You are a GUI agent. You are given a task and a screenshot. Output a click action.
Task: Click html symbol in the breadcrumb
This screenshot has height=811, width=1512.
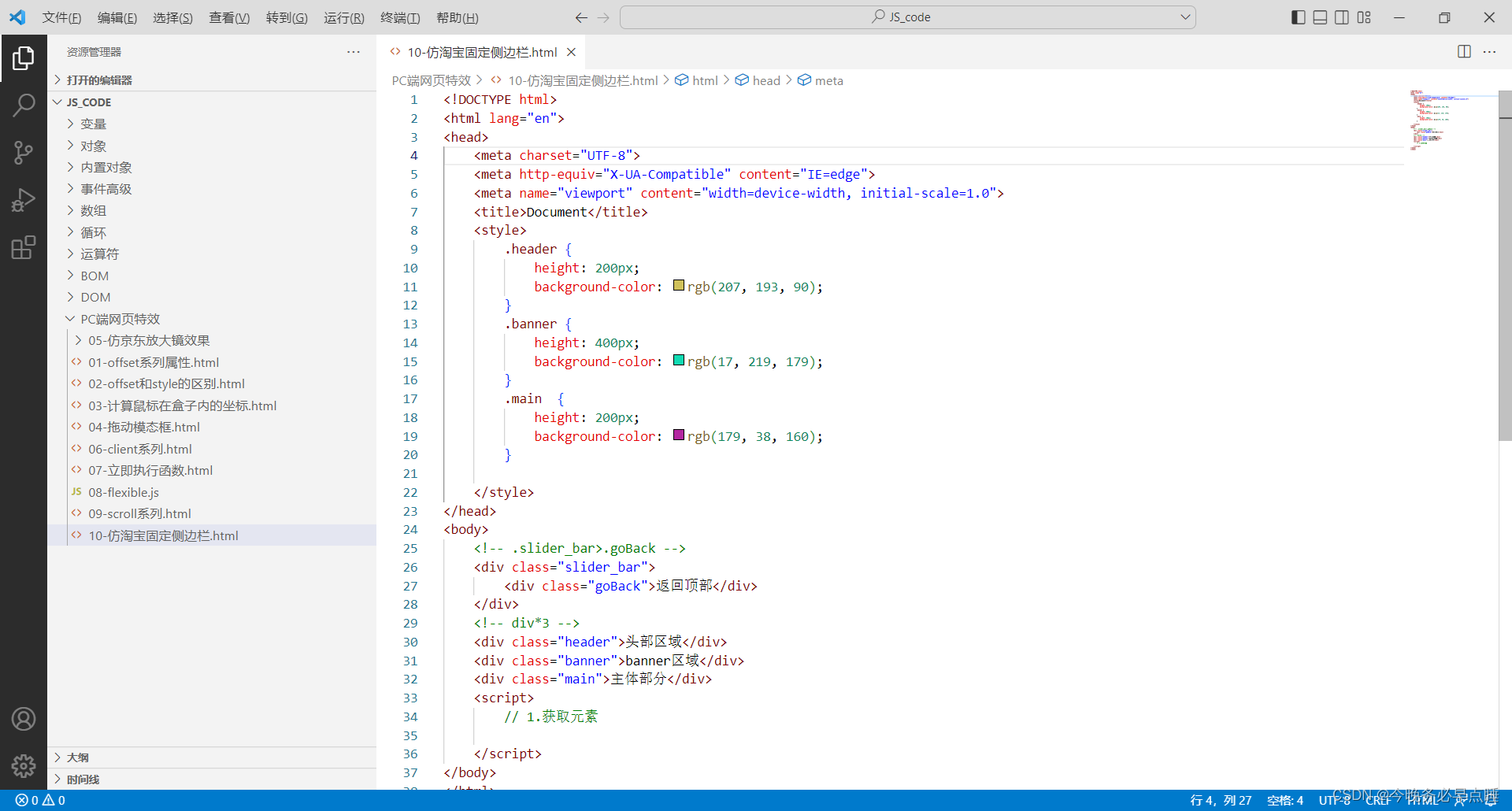[705, 80]
